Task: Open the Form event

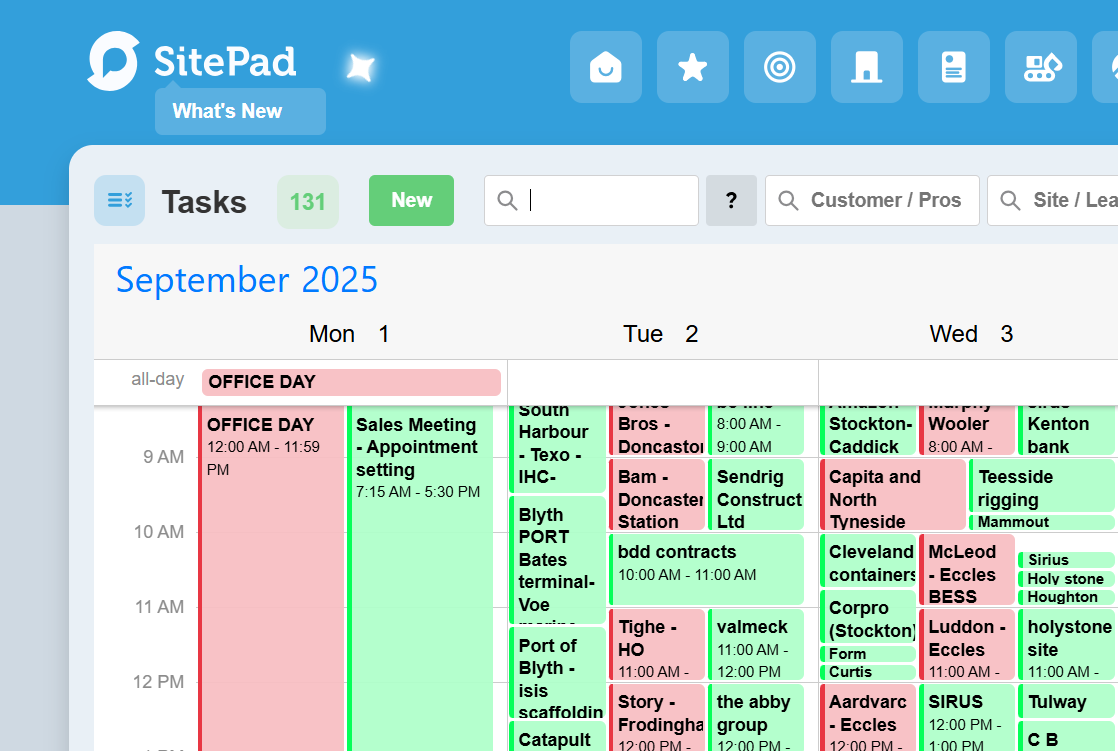Action: pyautogui.click(x=868, y=653)
